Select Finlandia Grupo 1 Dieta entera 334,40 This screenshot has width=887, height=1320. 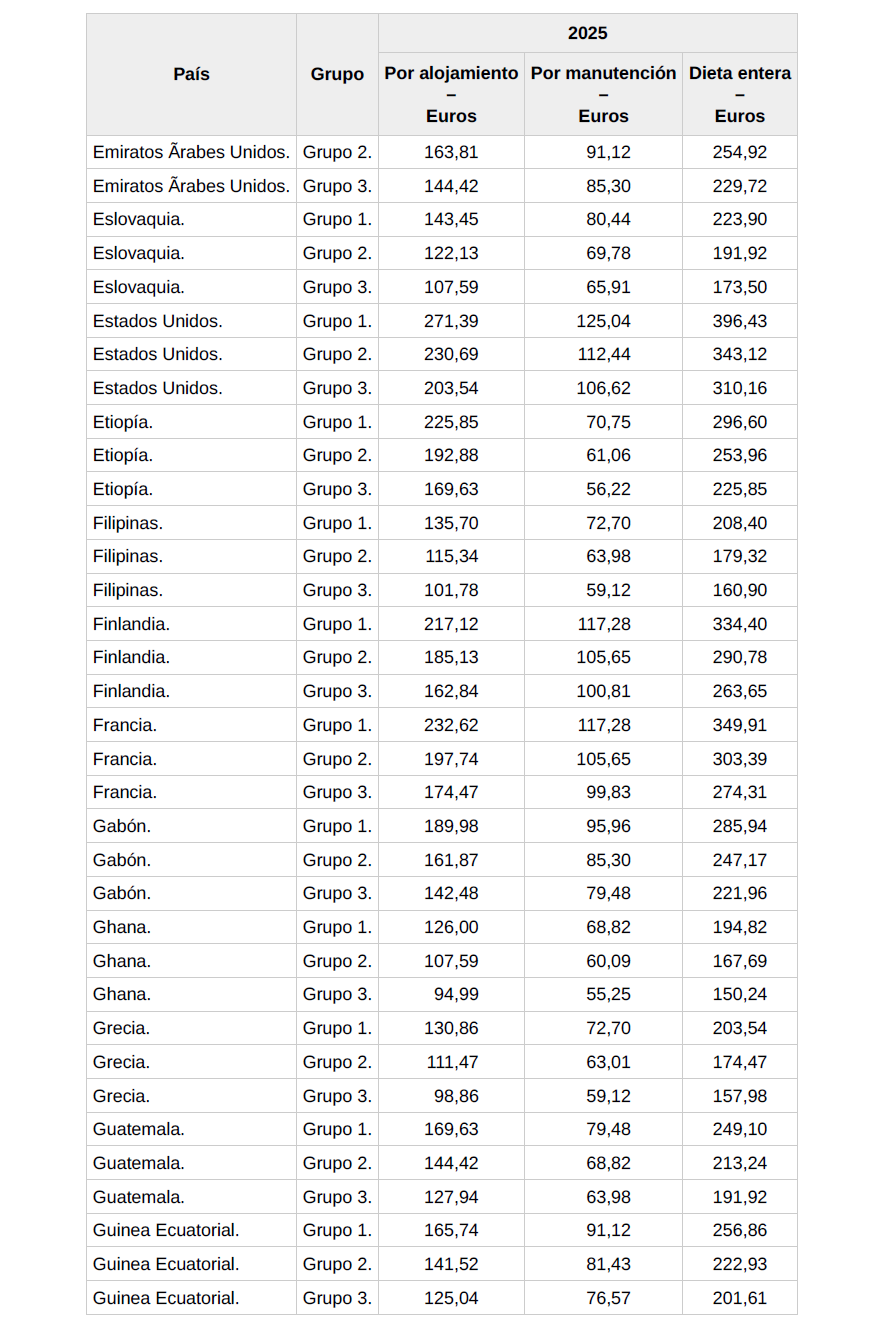click(739, 624)
